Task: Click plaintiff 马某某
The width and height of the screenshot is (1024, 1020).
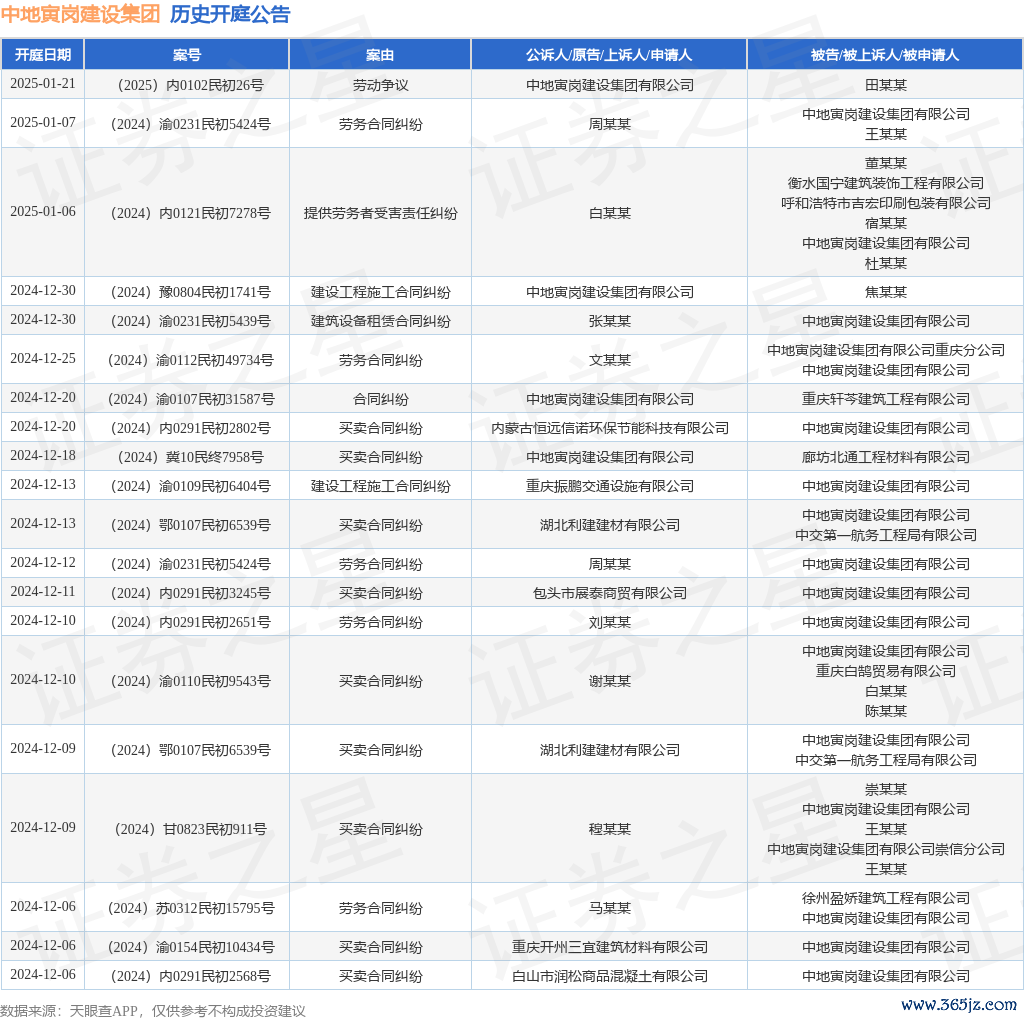Action: [x=609, y=908]
